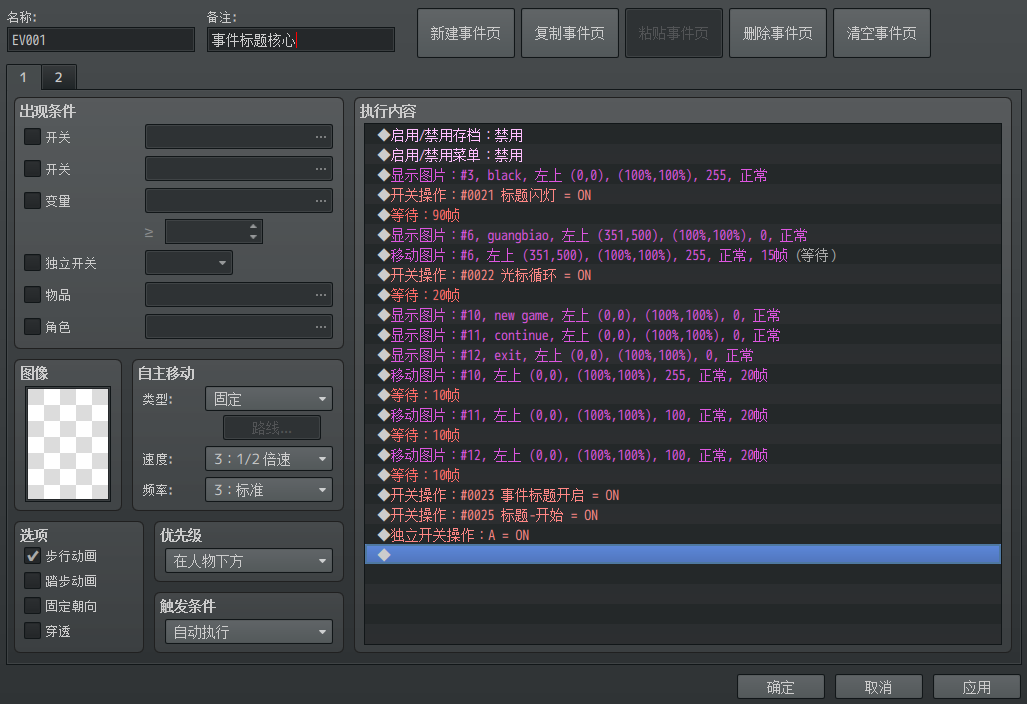The width and height of the screenshot is (1027, 704).
Task: Check the 固定朝向 option
Action: tap(32, 606)
